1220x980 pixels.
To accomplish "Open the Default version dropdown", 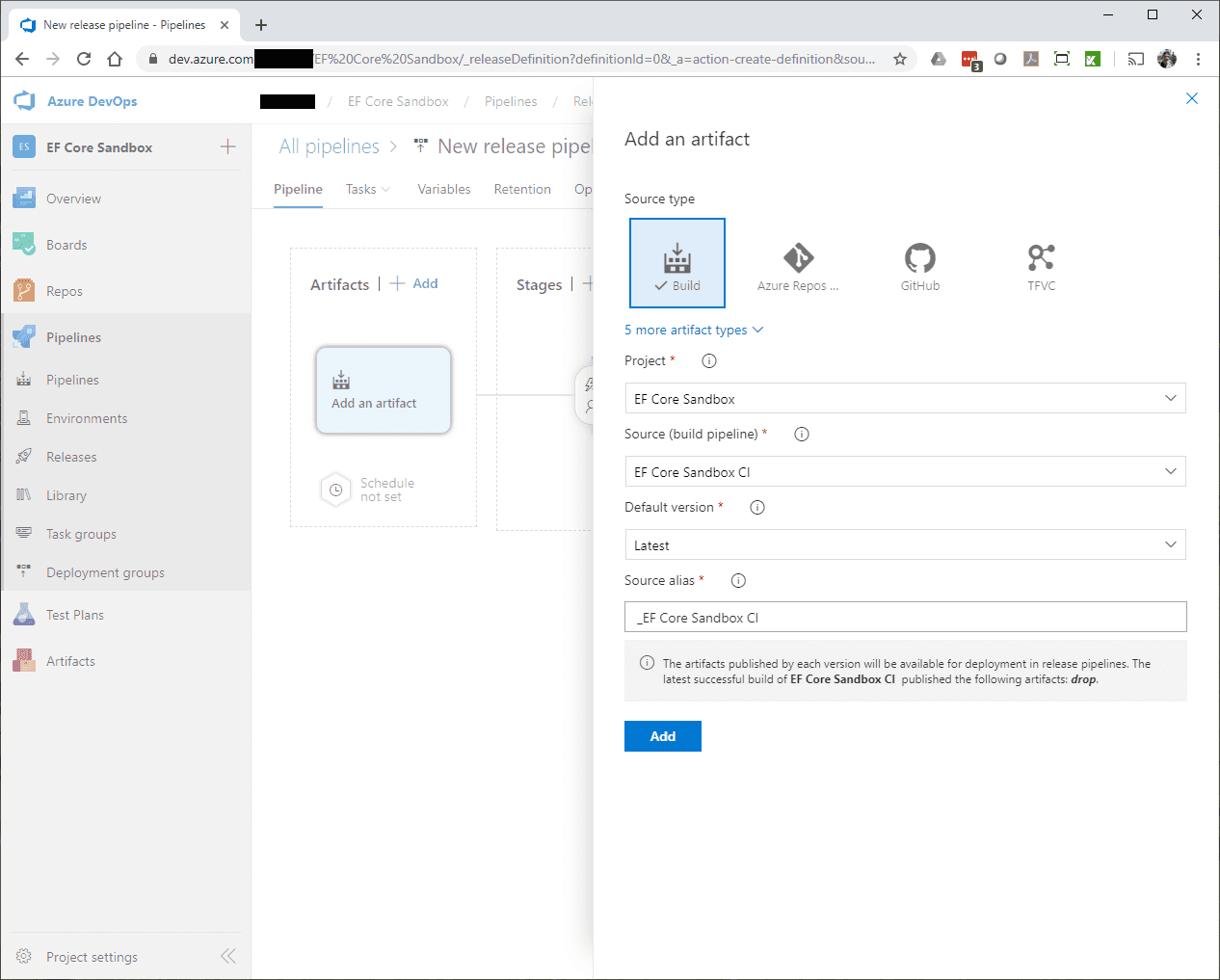I will tap(905, 545).
